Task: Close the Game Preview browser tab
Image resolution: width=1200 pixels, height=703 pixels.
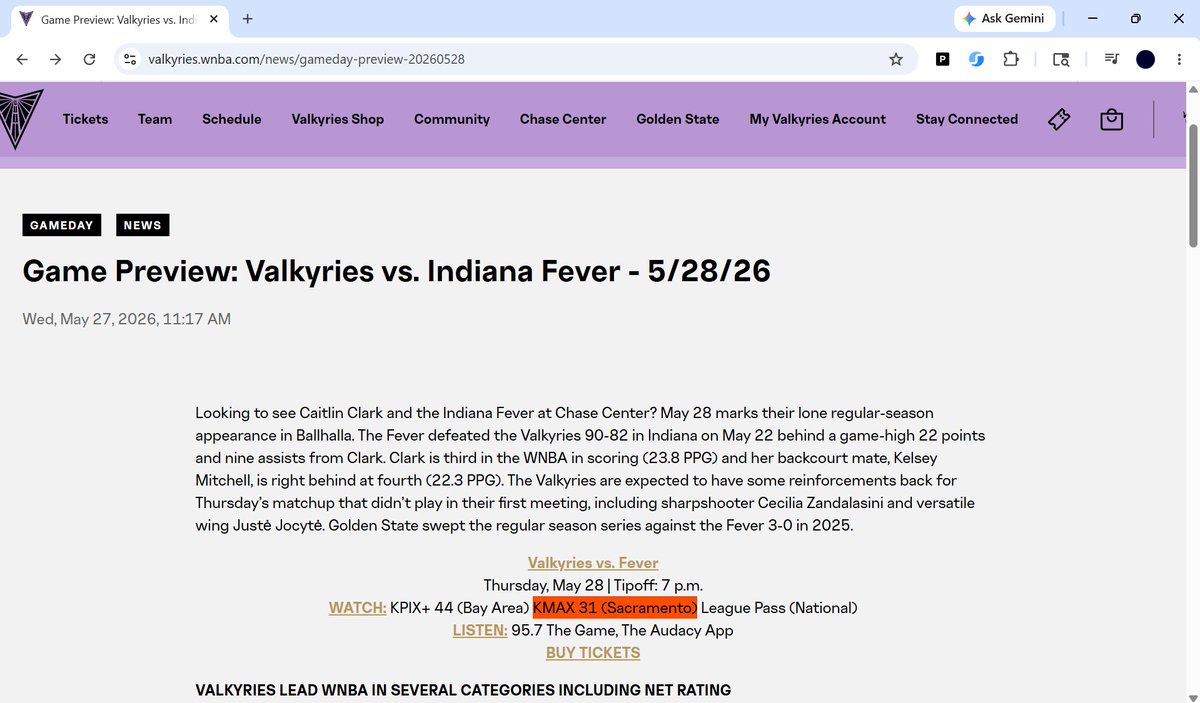Action: 213,19
